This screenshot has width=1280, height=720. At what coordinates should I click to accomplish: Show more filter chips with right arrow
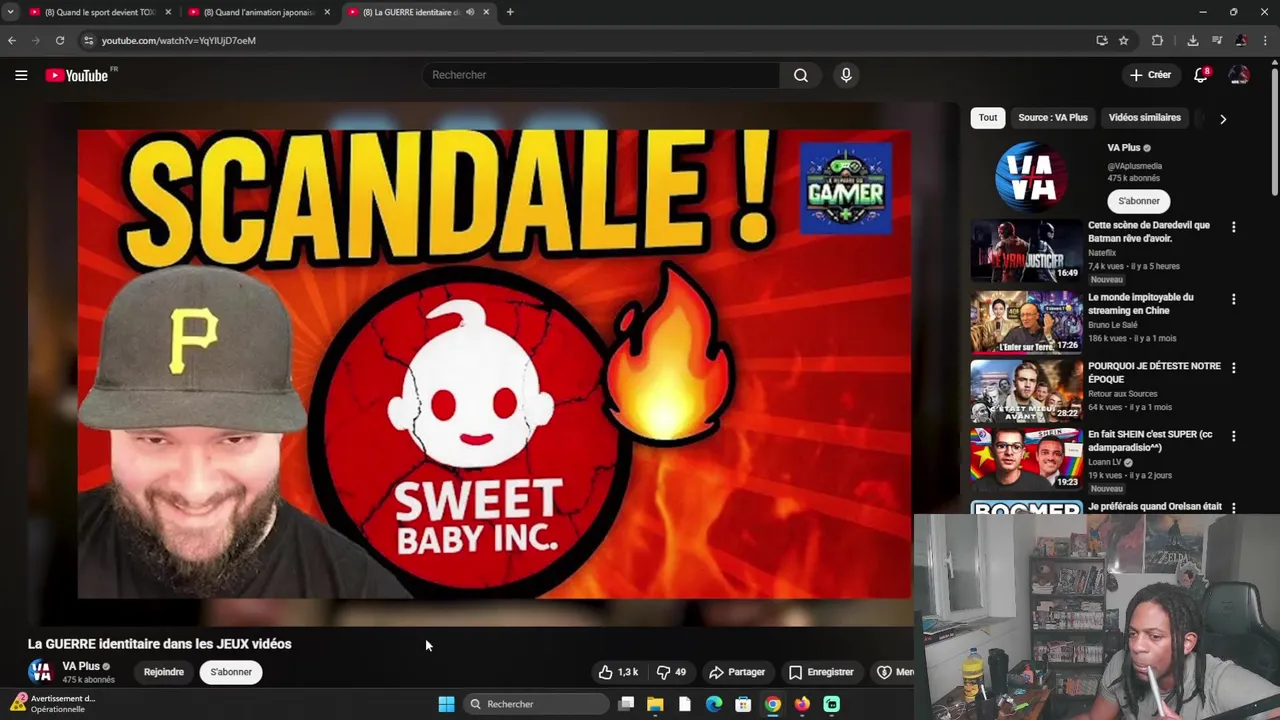point(1222,119)
